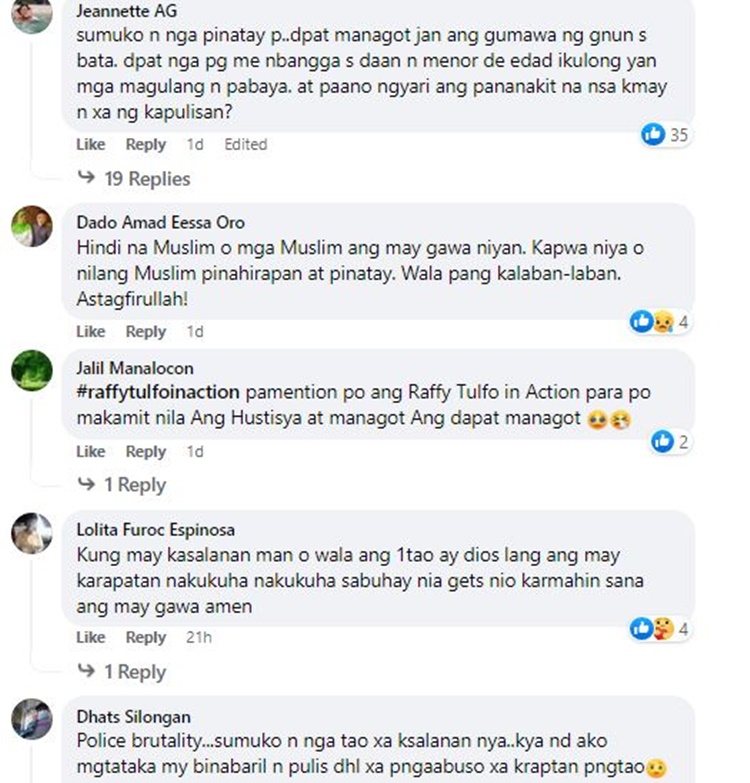Open Dhats Silongan's avatar
This screenshot has width=750, height=783.
click(x=32, y=719)
